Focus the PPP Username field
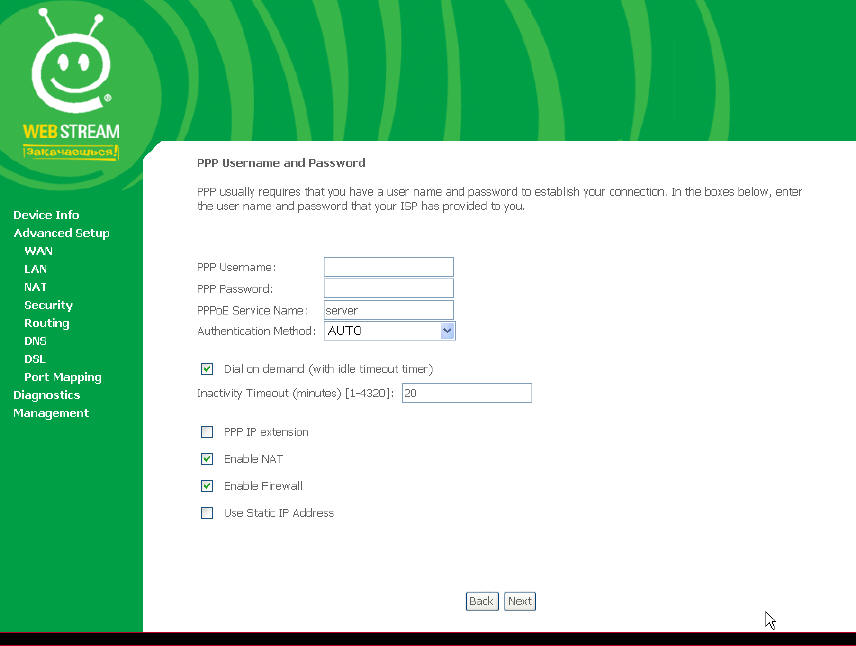This screenshot has width=856, height=646. 389,267
